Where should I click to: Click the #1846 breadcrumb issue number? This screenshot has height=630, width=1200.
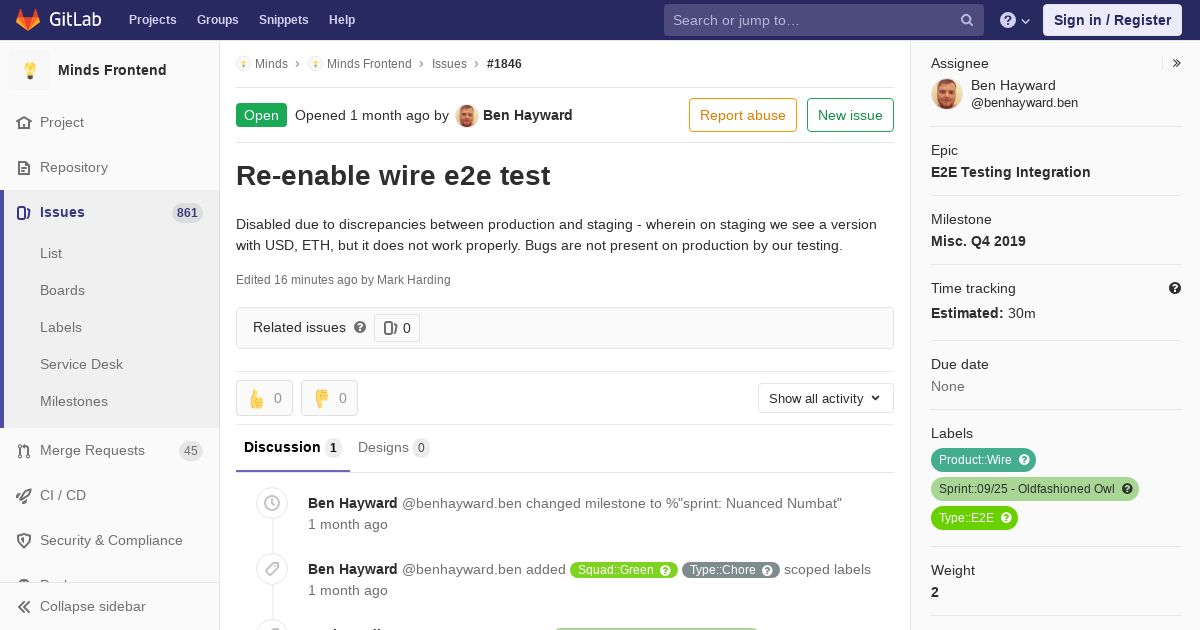coord(504,63)
